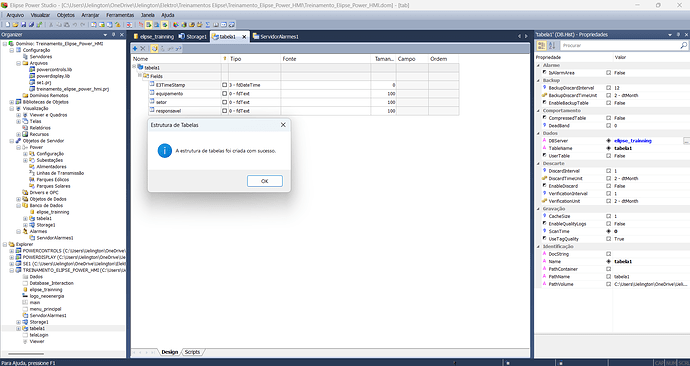Click the link box beside UseTagQuality value
The width and height of the screenshot is (690, 366).
(609, 239)
